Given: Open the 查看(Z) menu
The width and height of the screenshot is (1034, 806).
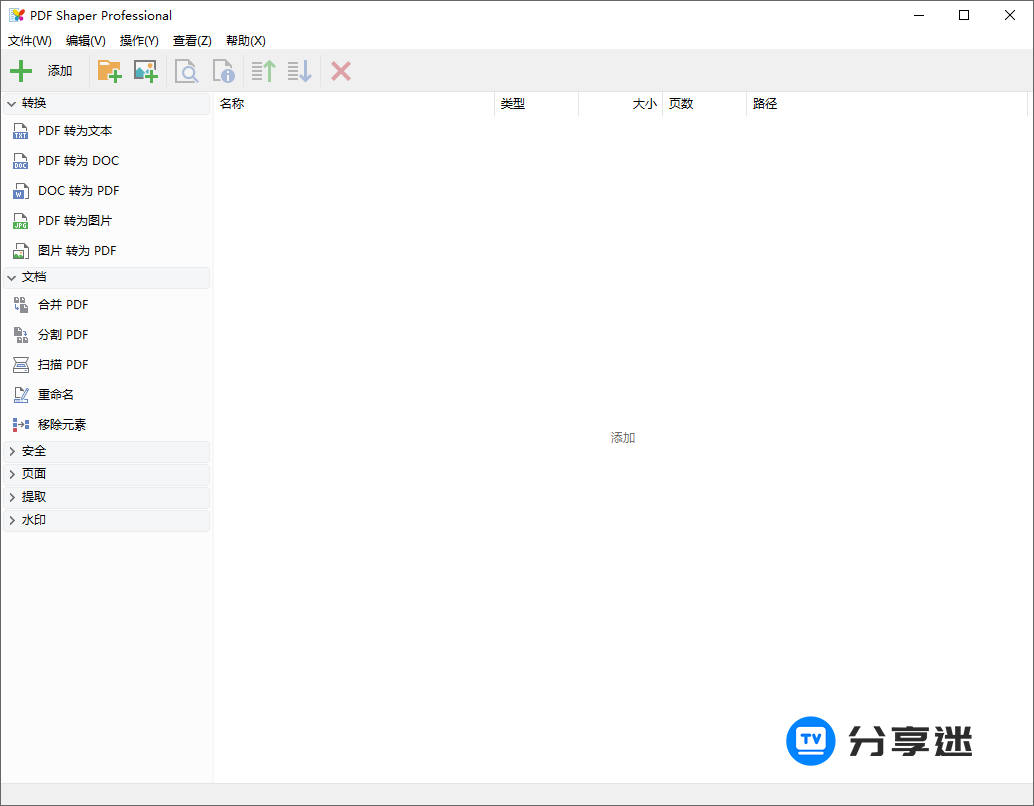Looking at the screenshot, I should pyautogui.click(x=192, y=40).
